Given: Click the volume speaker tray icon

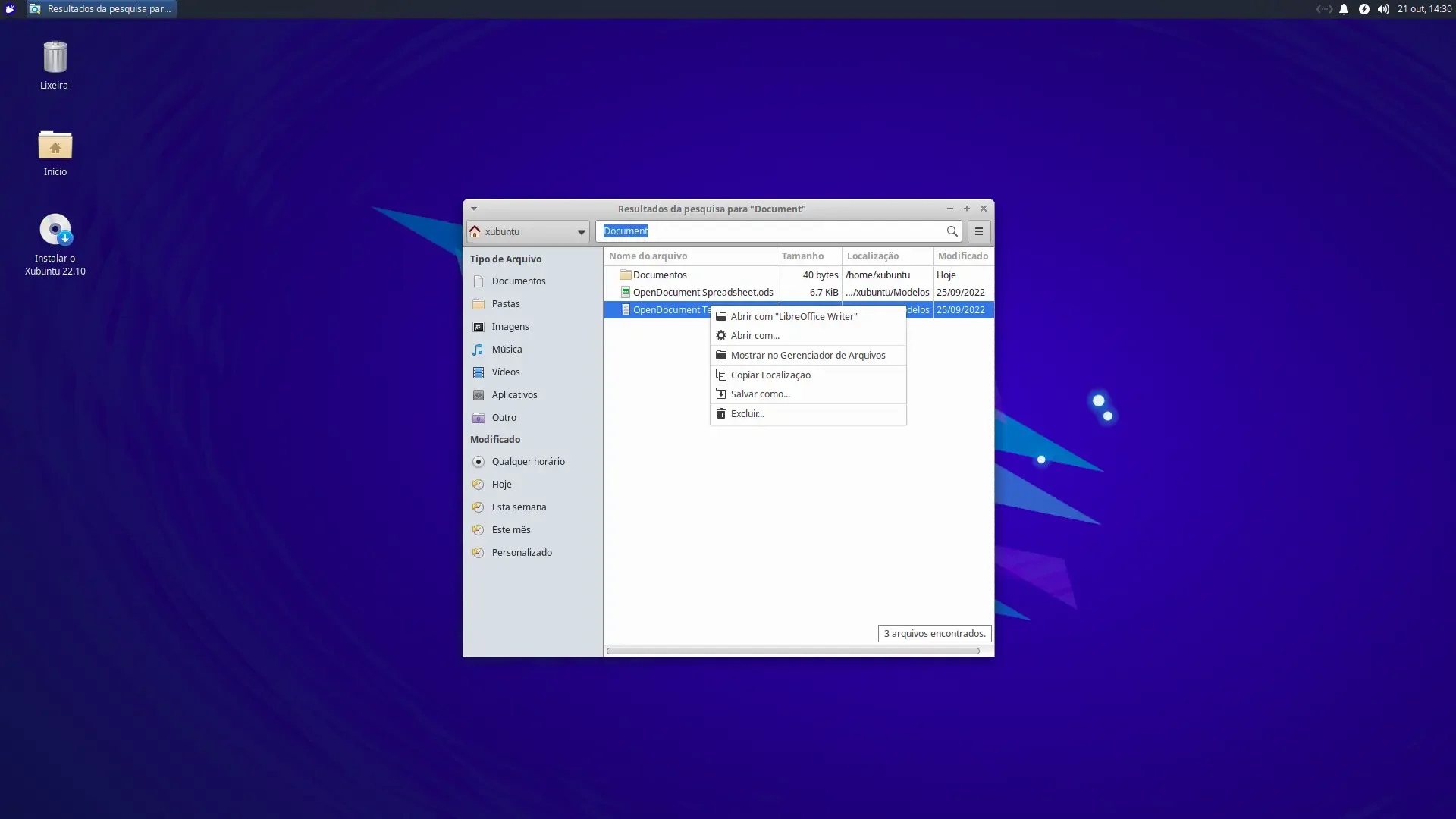Looking at the screenshot, I should (1383, 9).
